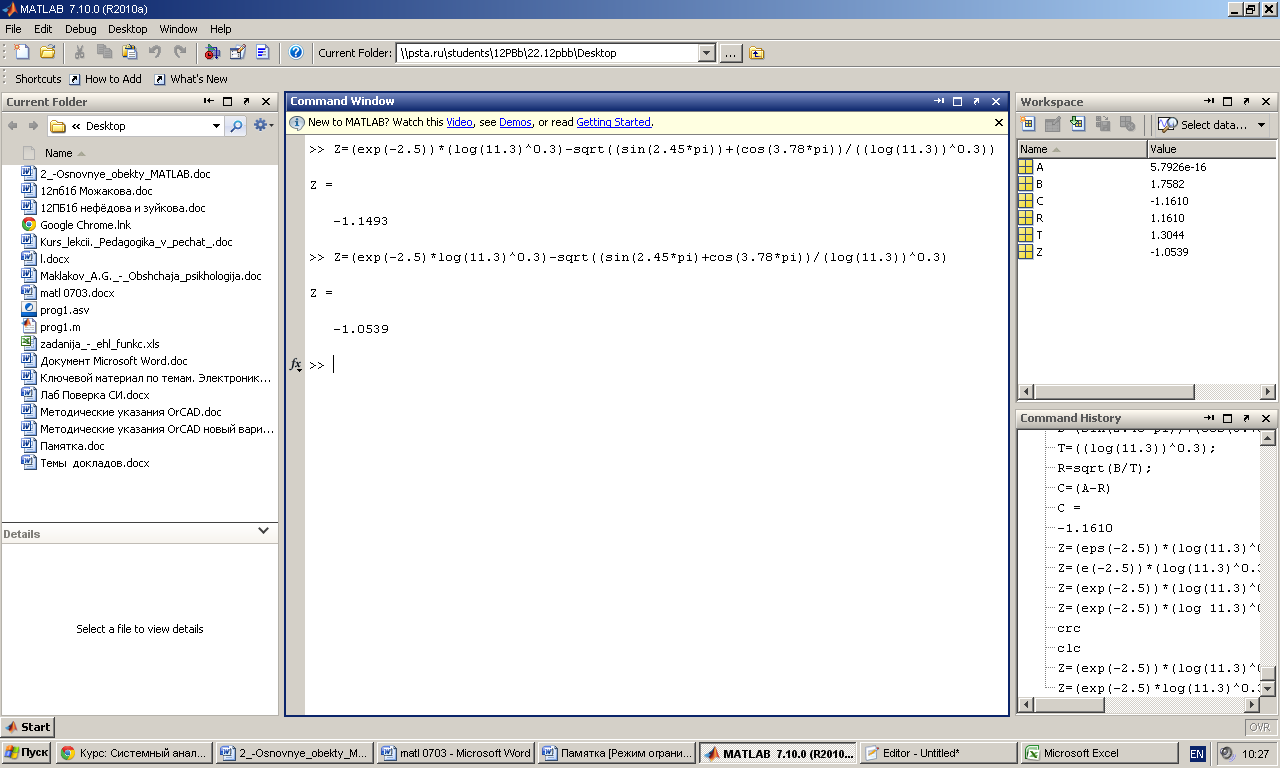
Task: Open the Current Folder gear actions menu
Action: point(263,126)
